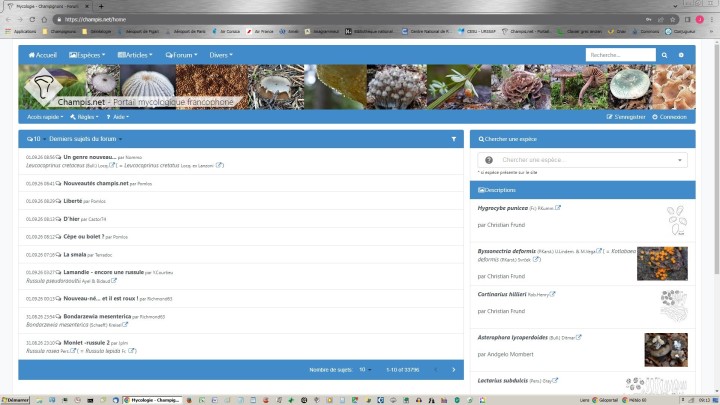Screen dimensions: 720x405
Task: Bookmark this page with star icon
Action: [x=673, y=19]
